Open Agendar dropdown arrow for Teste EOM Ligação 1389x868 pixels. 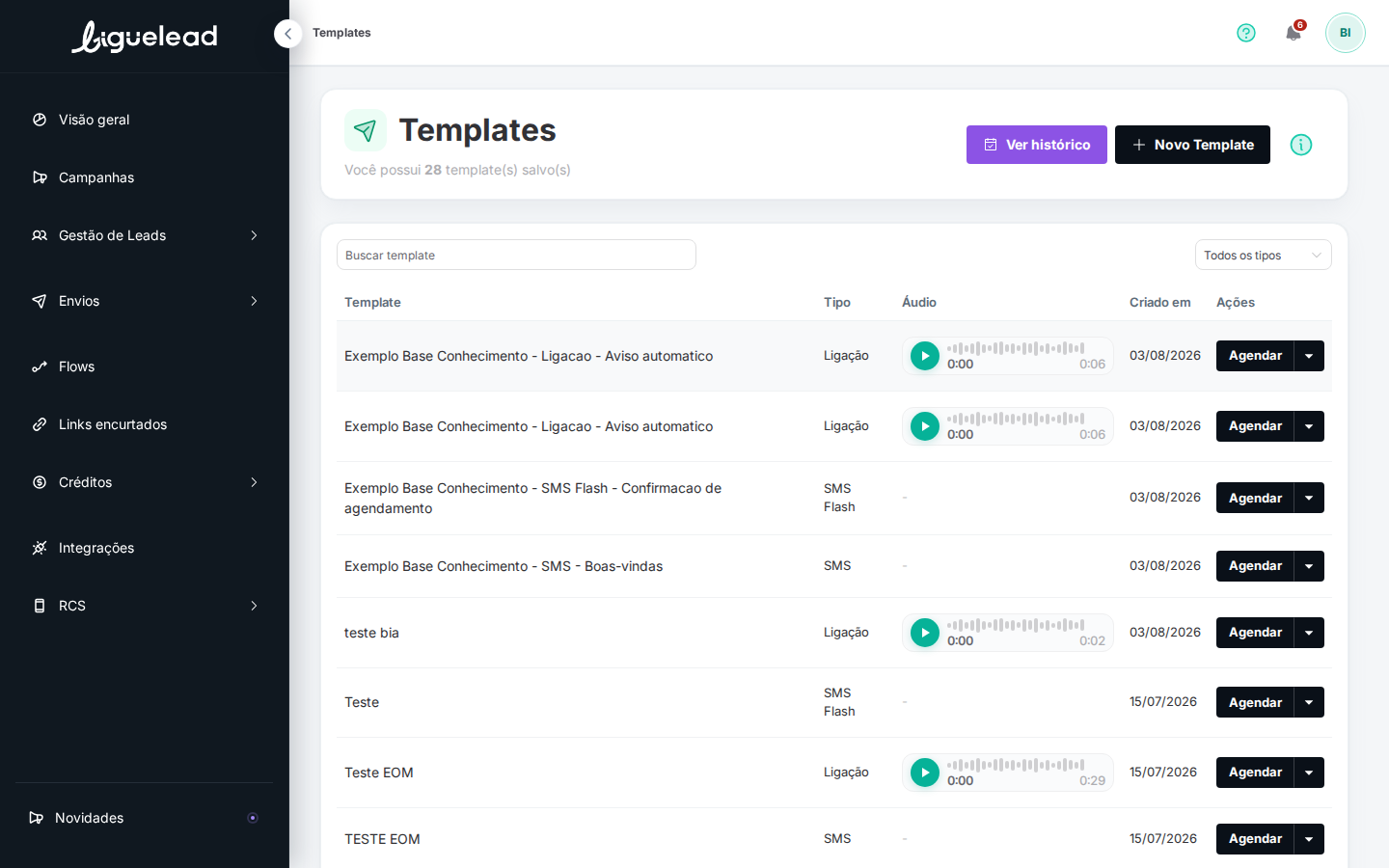point(1309,773)
